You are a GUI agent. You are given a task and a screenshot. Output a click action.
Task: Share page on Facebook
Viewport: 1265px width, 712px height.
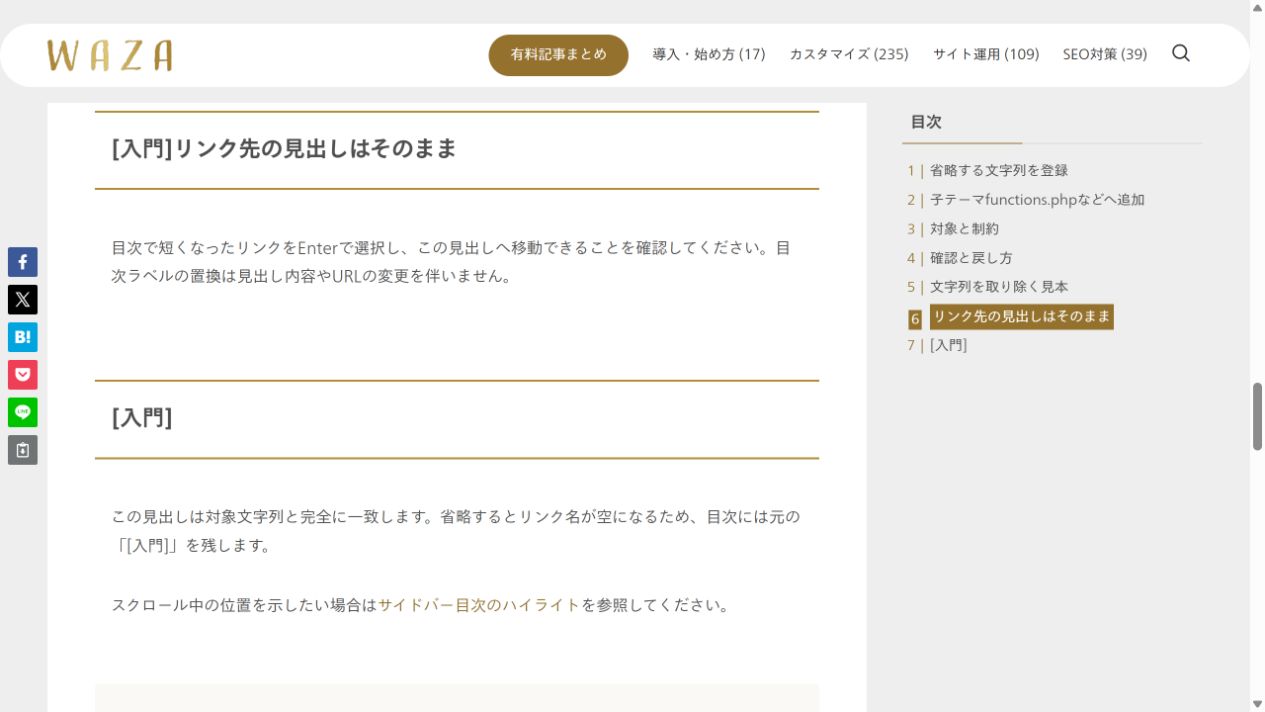coord(23,262)
